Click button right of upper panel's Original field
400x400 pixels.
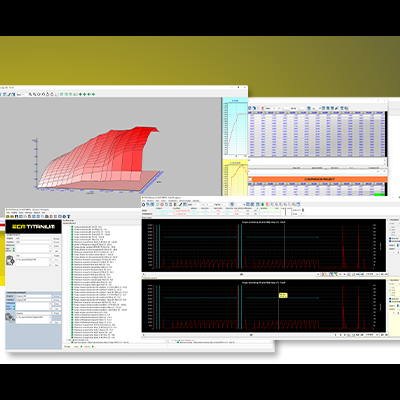tap(56, 238)
